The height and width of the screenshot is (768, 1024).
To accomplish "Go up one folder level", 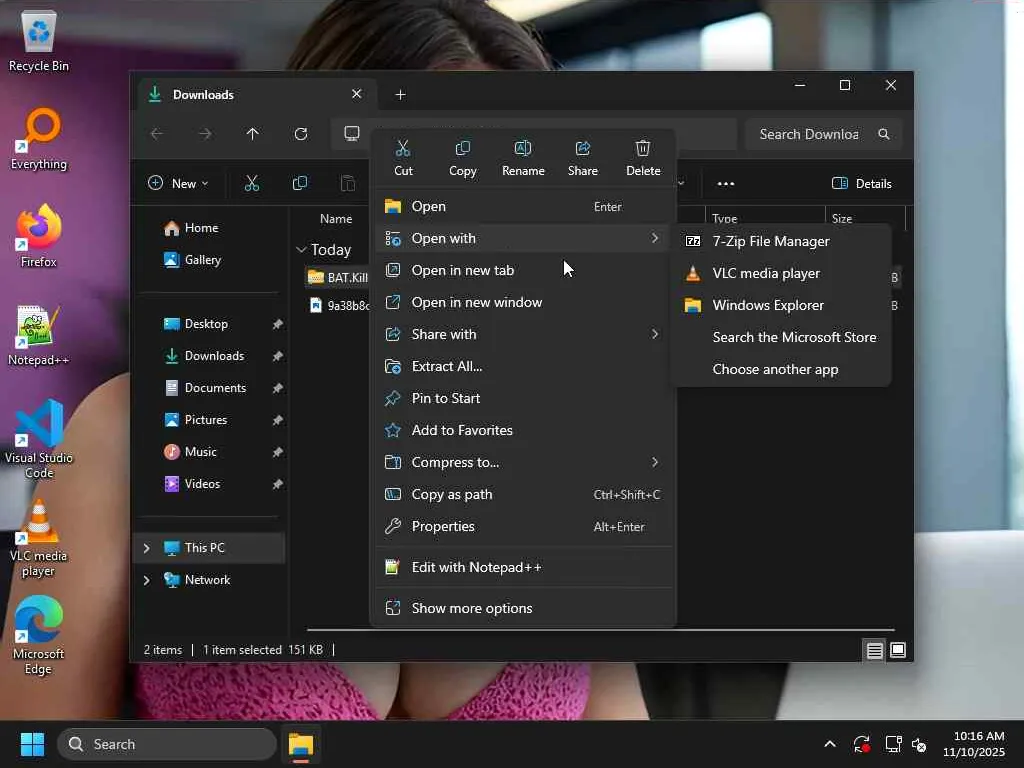I will point(253,134).
